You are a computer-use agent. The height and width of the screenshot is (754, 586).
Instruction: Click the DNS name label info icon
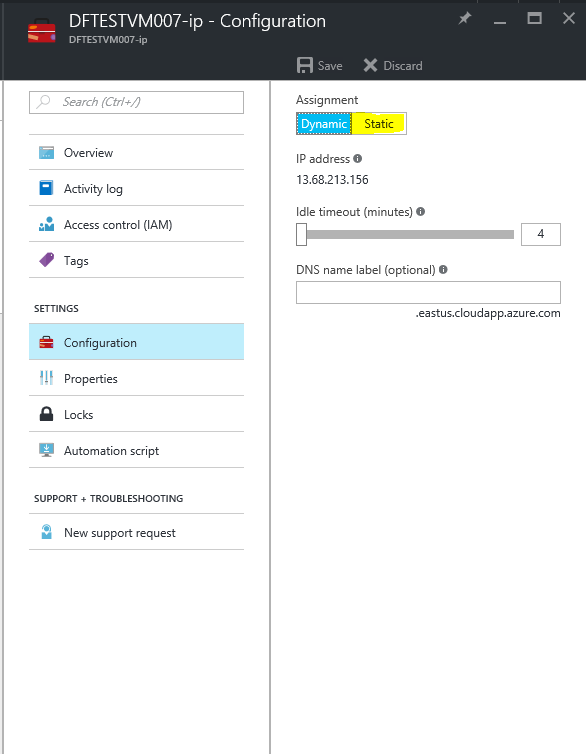443,269
